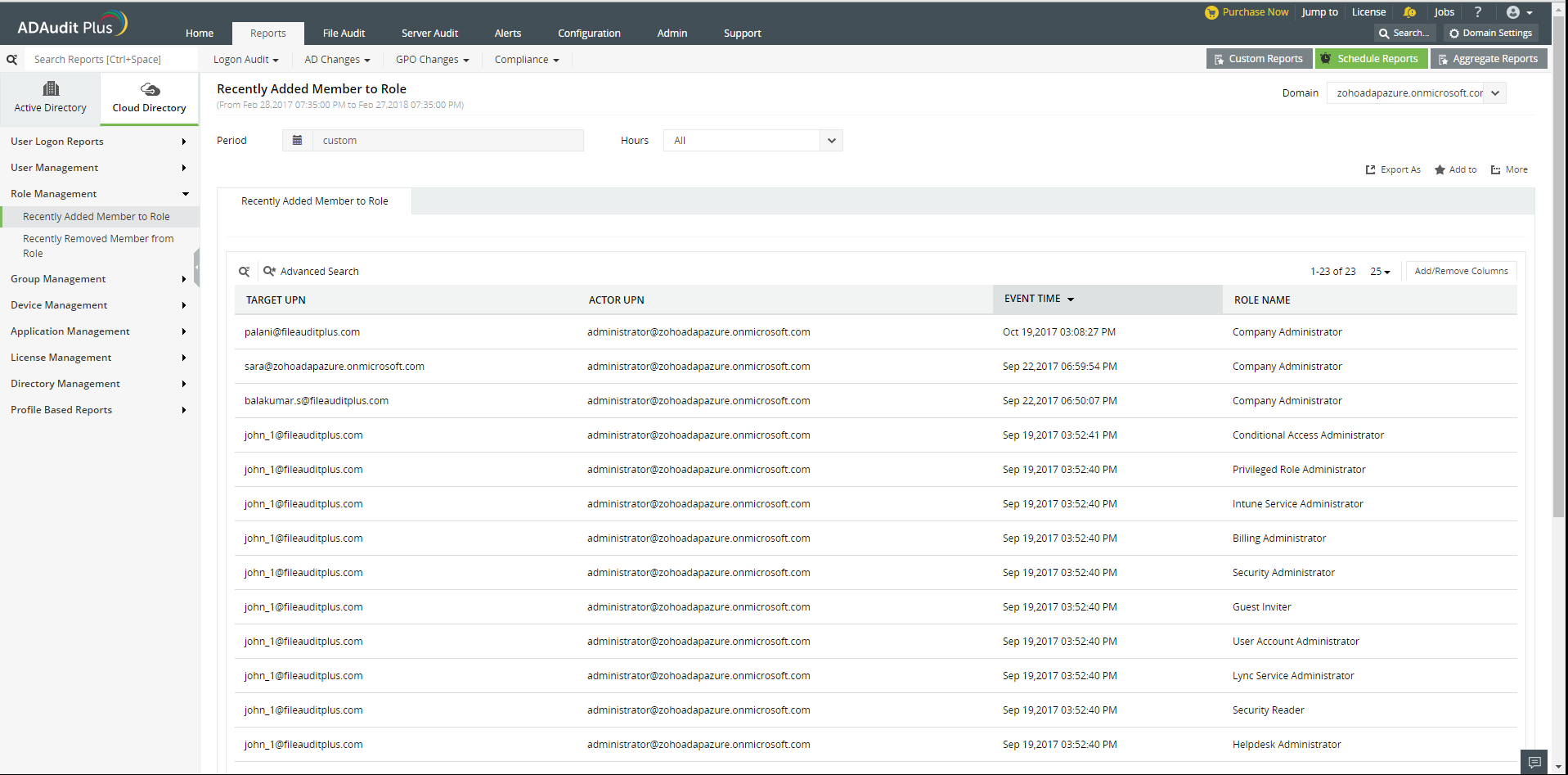Click the Search Reports magnifier icon

coord(12,60)
